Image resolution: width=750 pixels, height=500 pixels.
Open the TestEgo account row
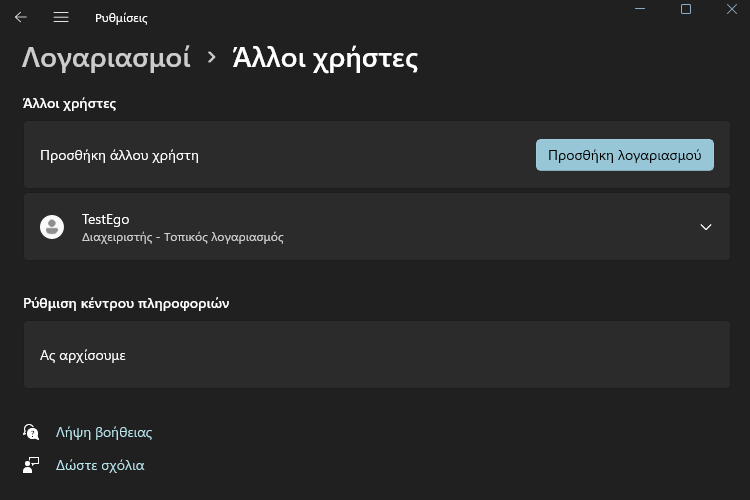[376, 227]
